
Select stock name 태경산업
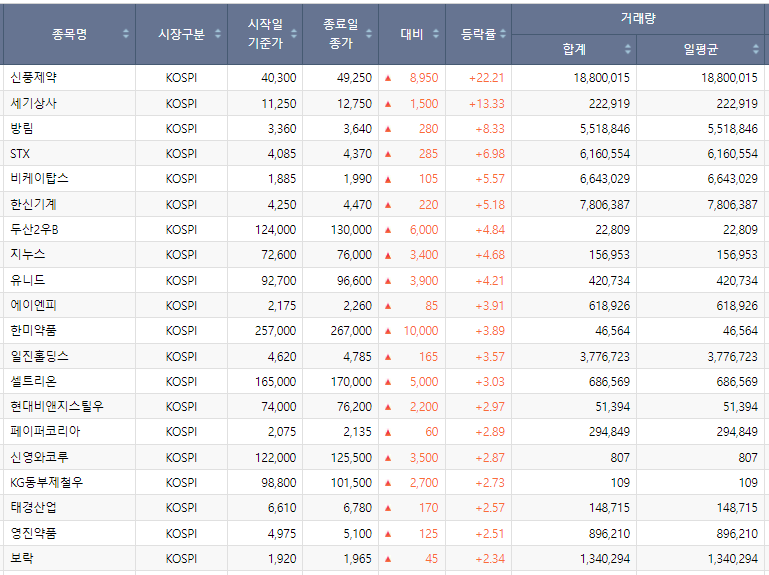point(33,508)
